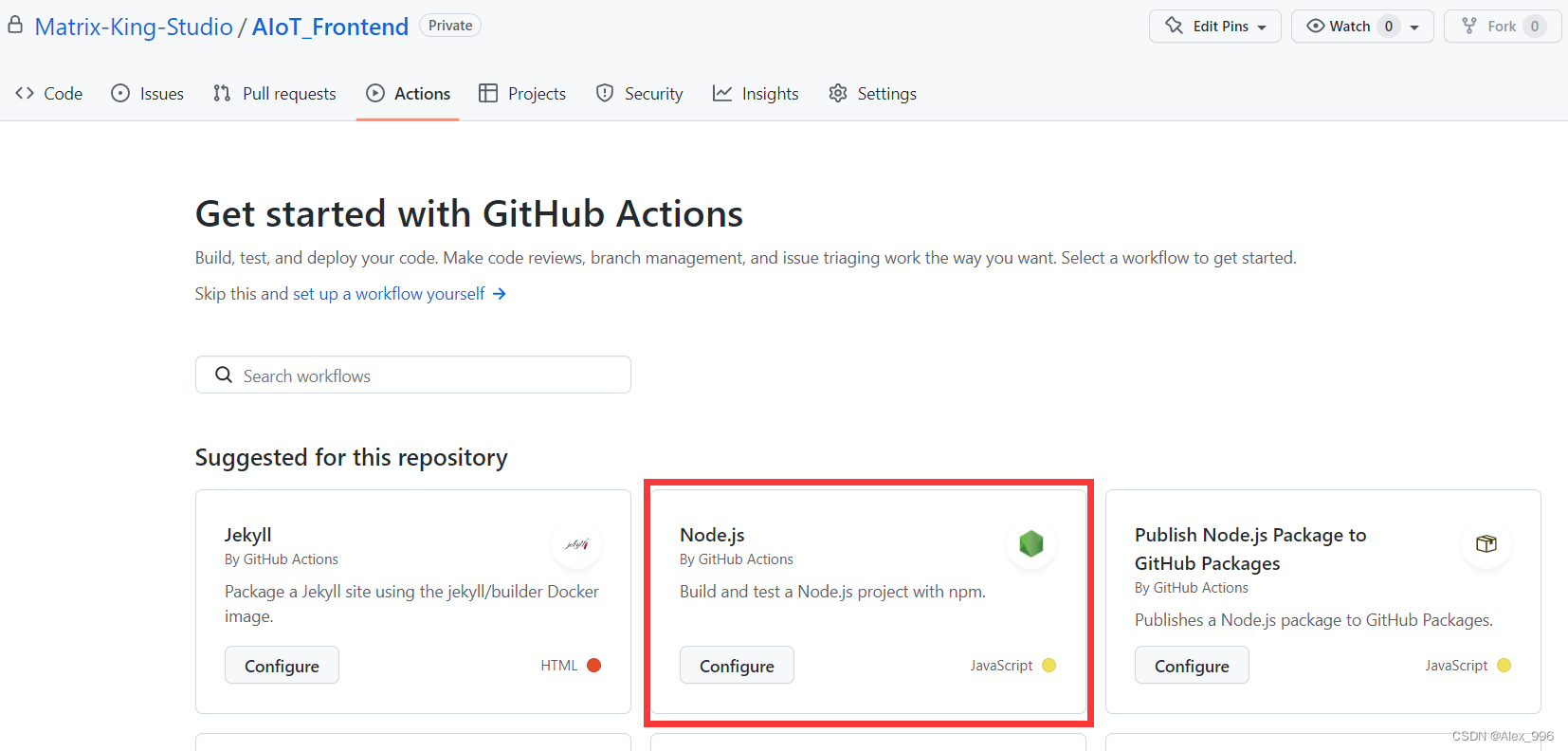The width and height of the screenshot is (1568, 751).
Task: Click the Projects table icon
Action: point(488,93)
